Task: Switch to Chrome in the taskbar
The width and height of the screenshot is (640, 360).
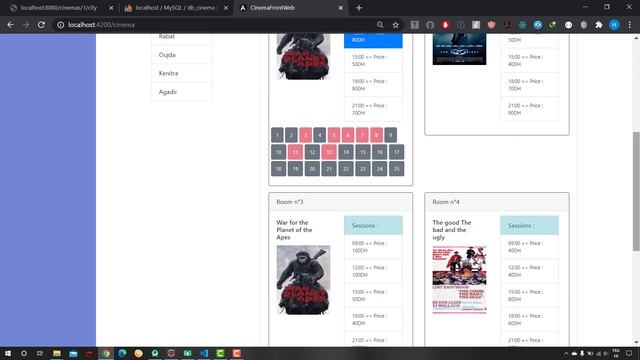Action: 106,353
